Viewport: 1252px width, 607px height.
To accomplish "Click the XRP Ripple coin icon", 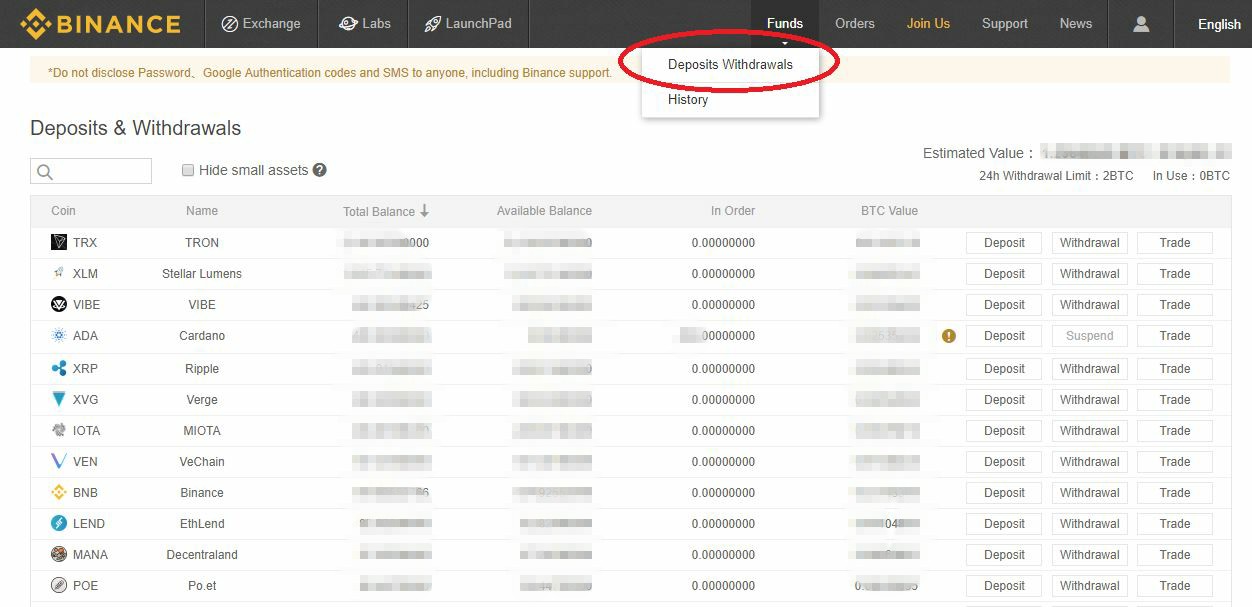I will coord(59,368).
